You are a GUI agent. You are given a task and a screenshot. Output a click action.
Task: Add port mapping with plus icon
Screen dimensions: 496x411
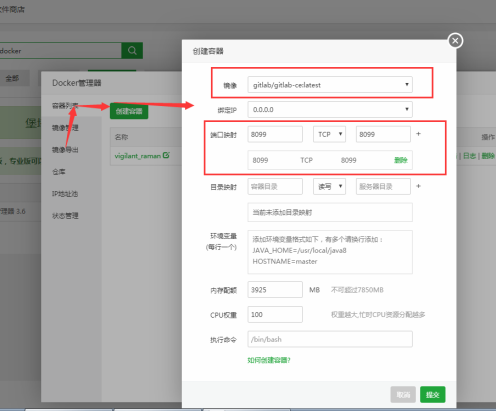[x=418, y=134]
